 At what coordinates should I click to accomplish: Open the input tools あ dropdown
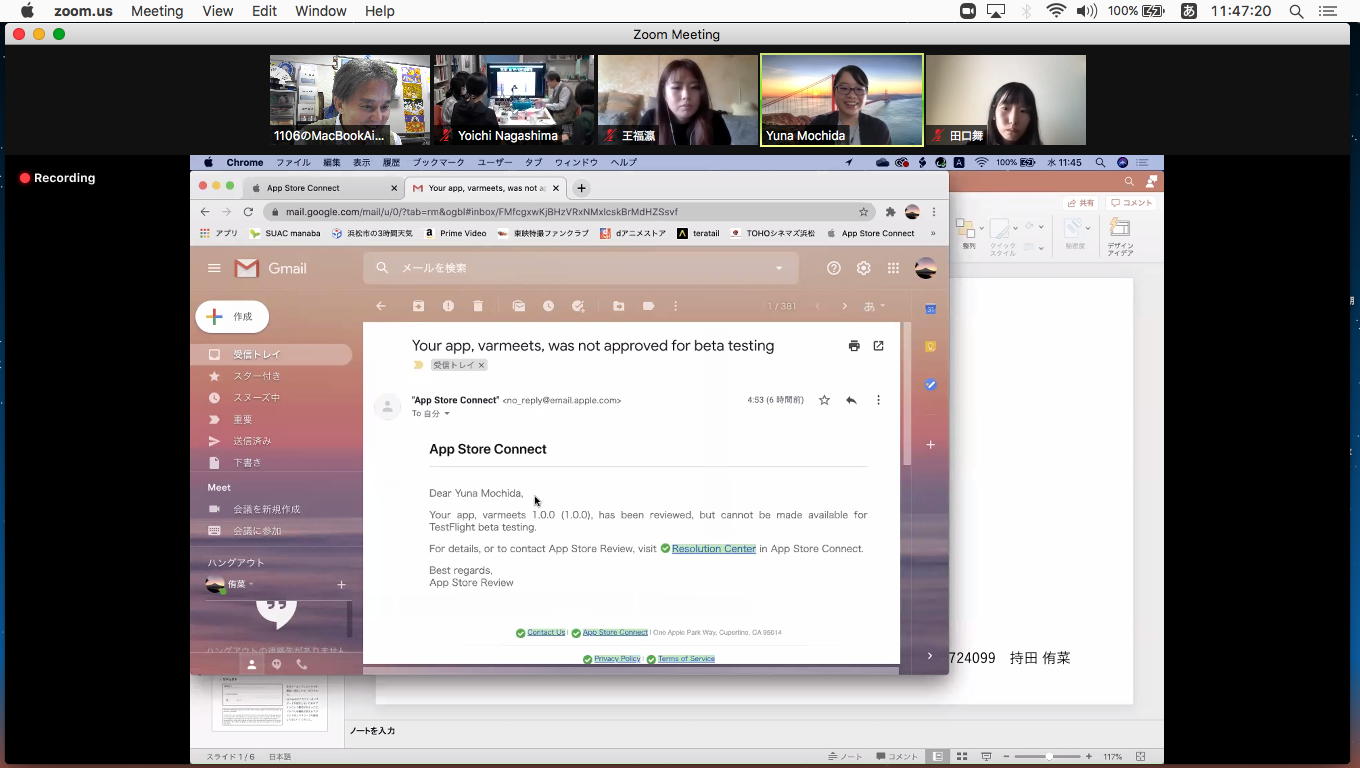coord(875,306)
